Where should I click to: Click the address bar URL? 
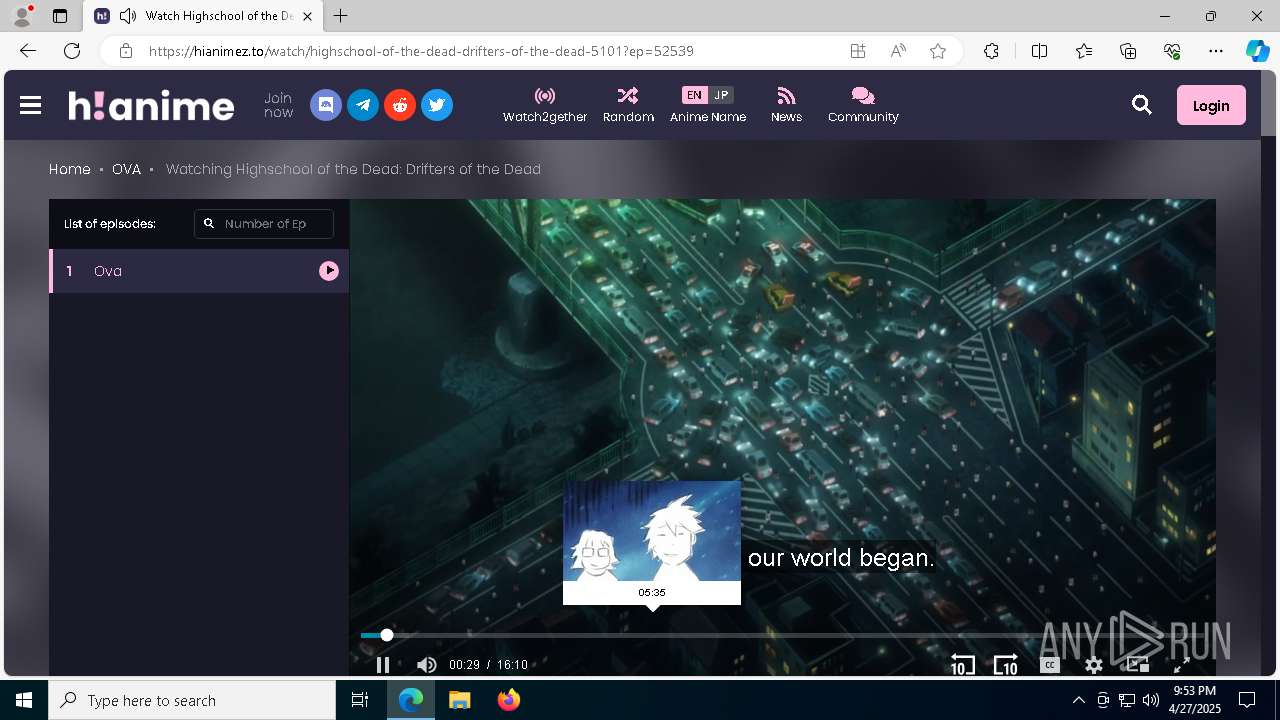pyautogui.click(x=421, y=51)
